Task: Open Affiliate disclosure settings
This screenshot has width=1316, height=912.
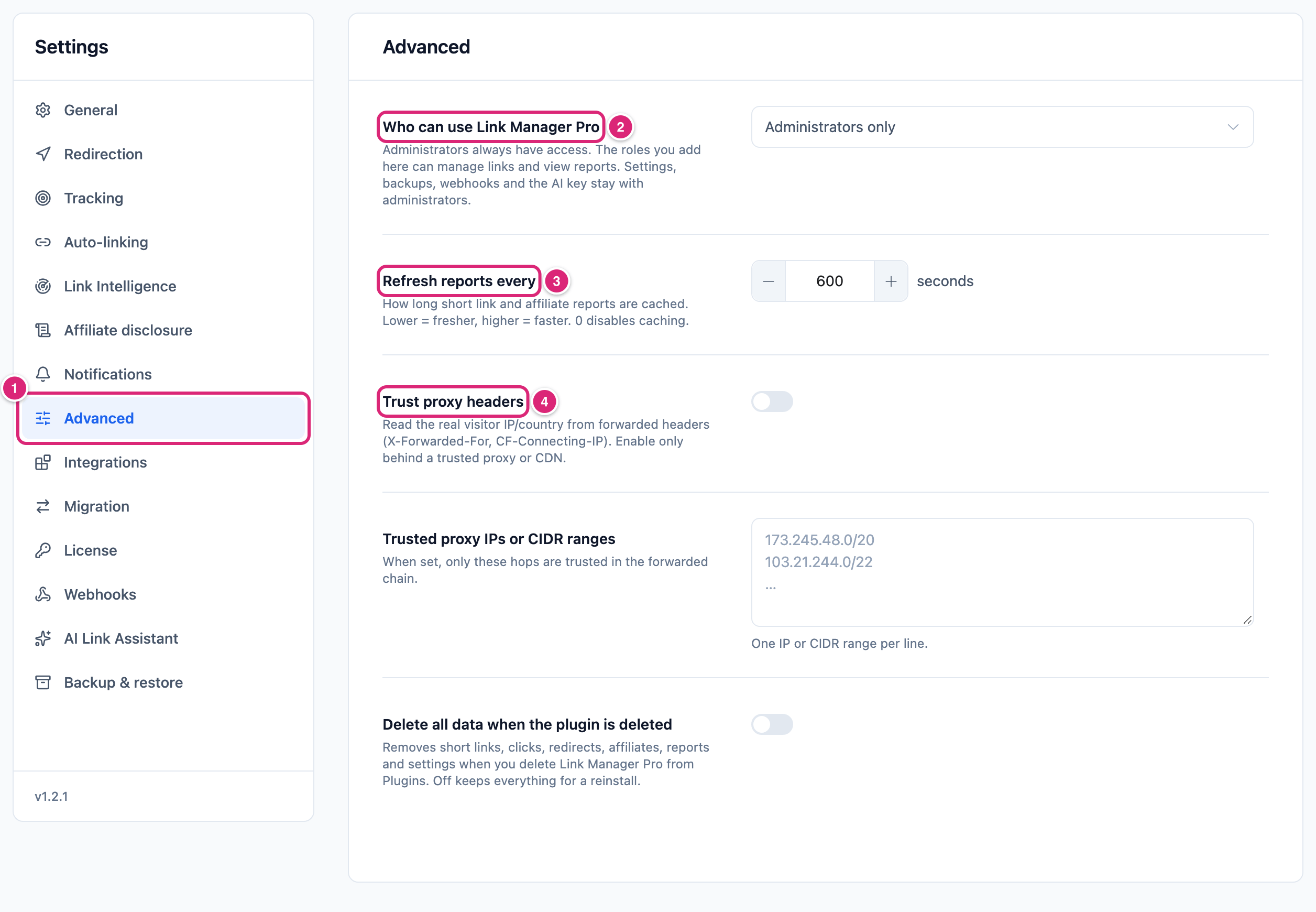Action: pyautogui.click(x=163, y=330)
